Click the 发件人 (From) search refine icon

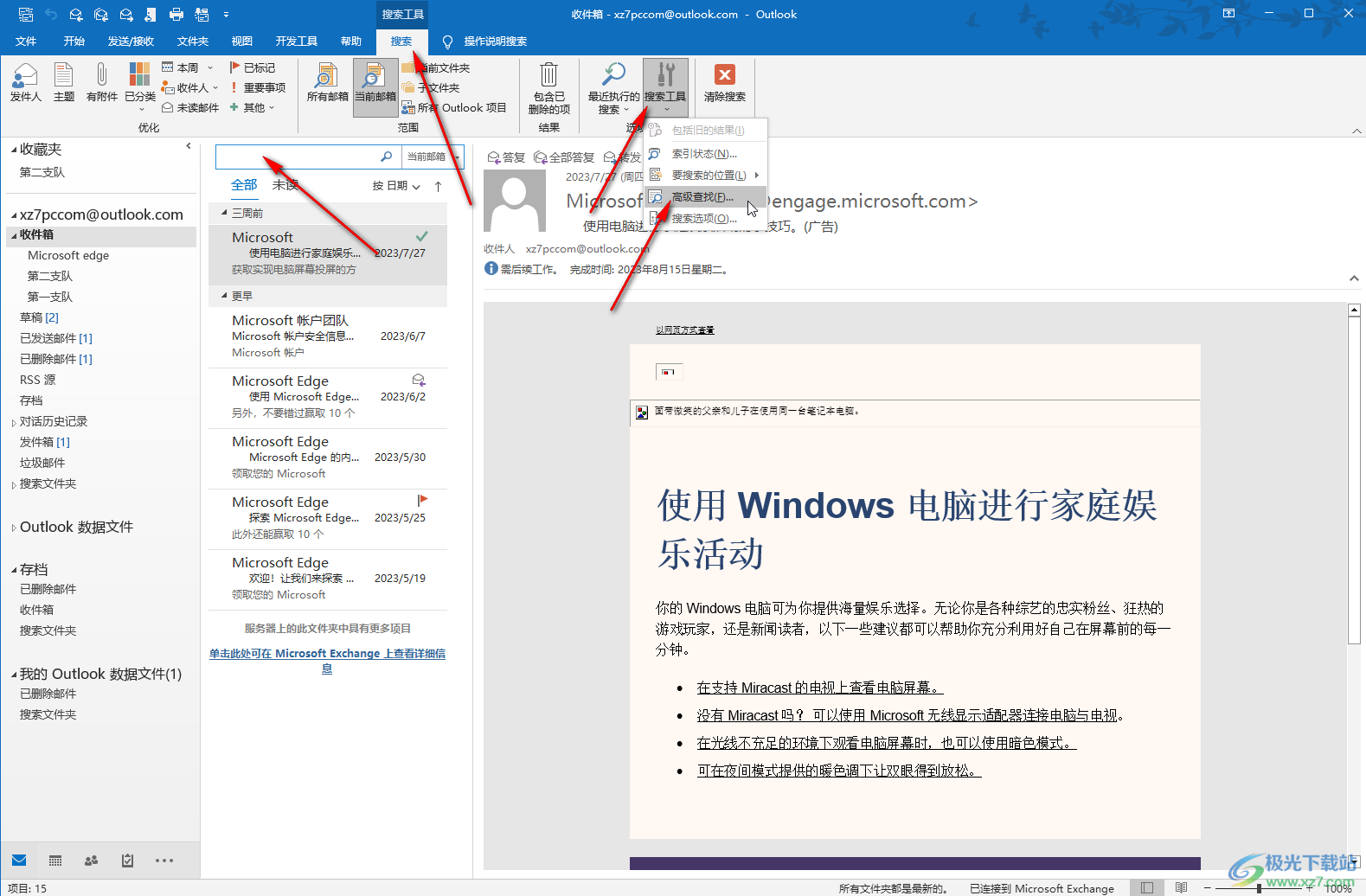point(25,83)
